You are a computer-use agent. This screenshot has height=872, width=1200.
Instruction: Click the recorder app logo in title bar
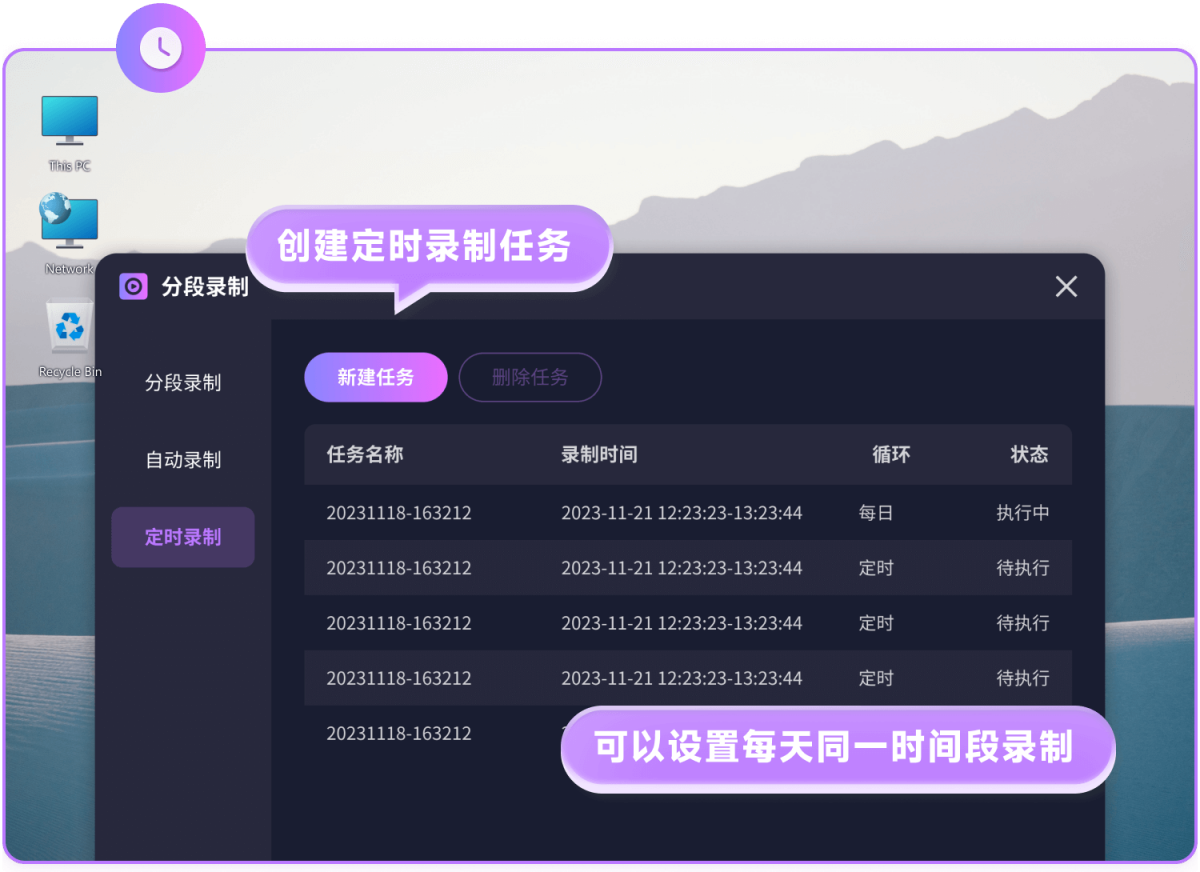133,287
